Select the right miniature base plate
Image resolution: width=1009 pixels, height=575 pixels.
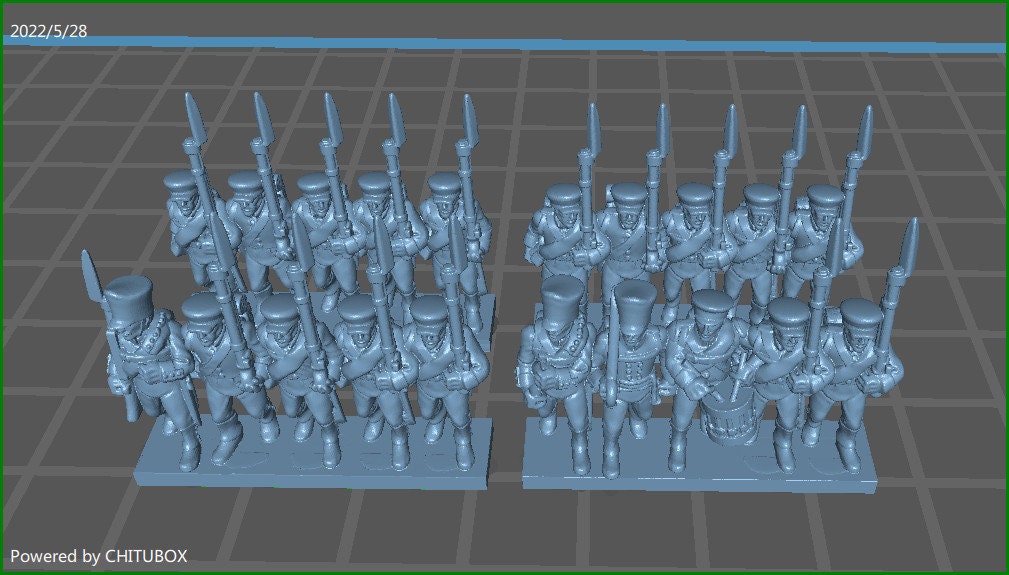[699, 456]
